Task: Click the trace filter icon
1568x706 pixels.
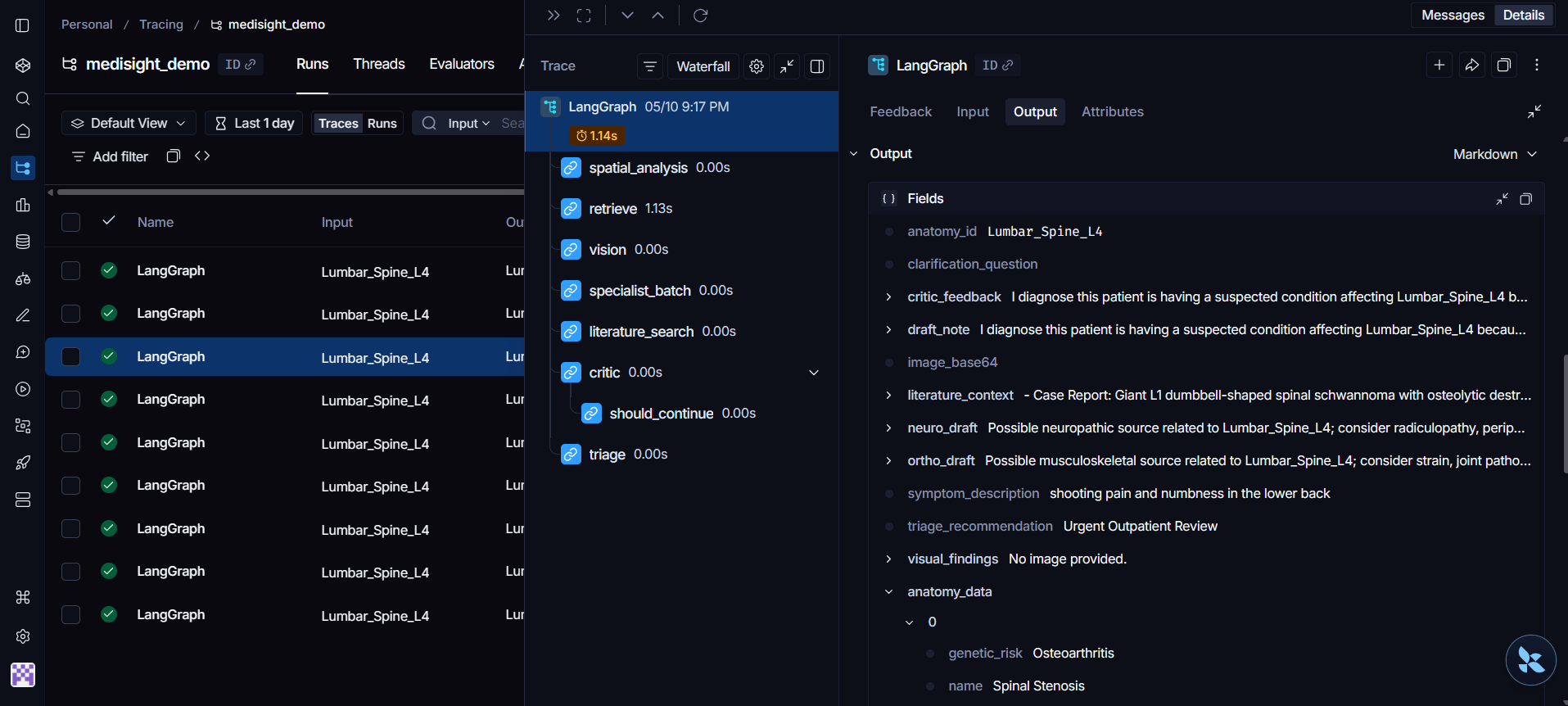Action: (x=650, y=66)
